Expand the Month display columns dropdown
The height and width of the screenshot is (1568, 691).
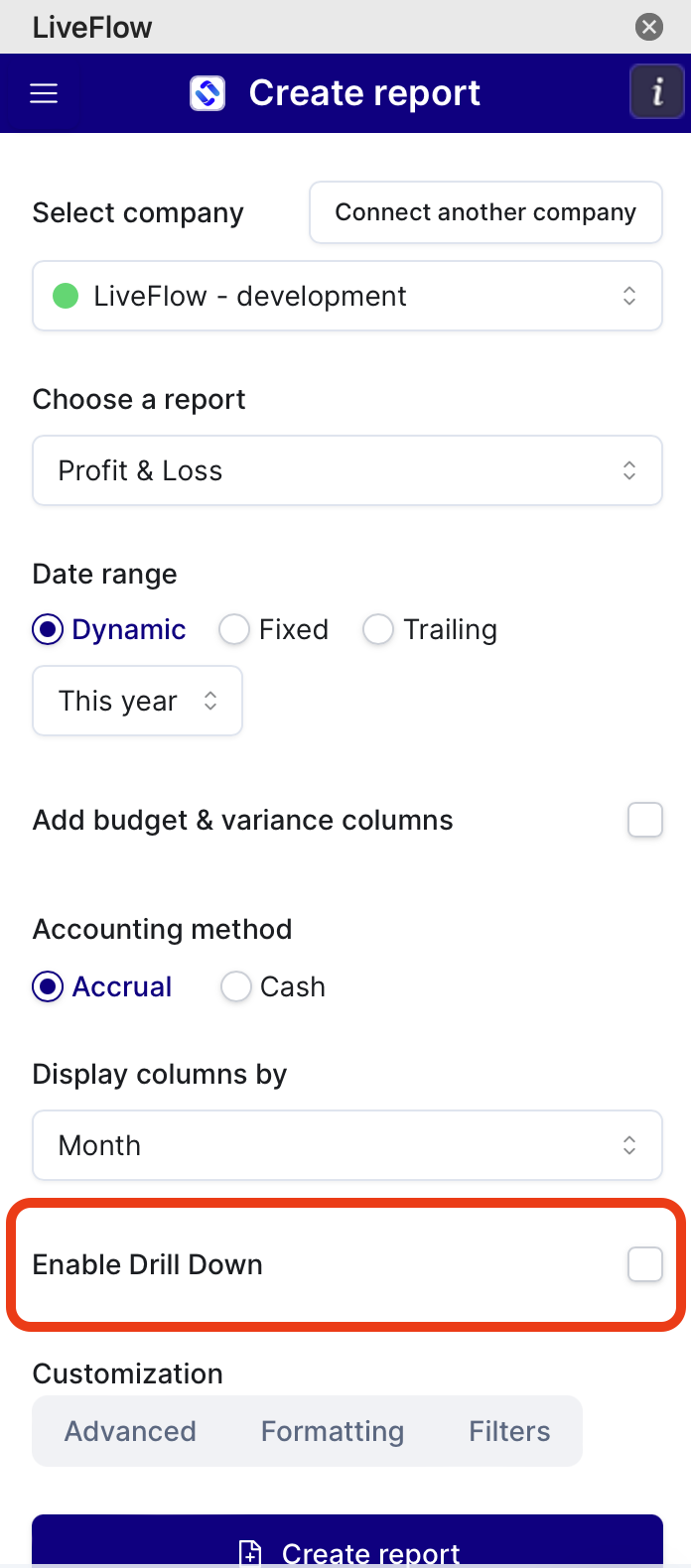pyautogui.click(x=347, y=1145)
